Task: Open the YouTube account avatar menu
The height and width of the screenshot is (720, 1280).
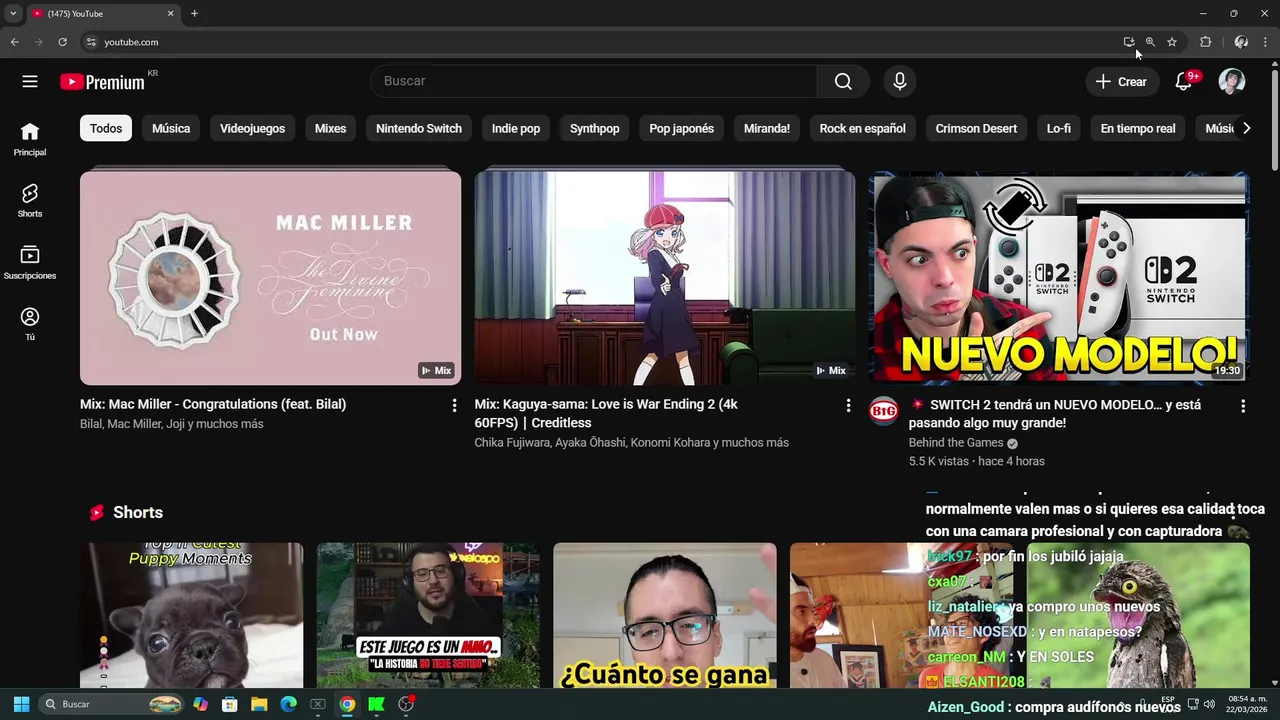Action: (x=1232, y=81)
